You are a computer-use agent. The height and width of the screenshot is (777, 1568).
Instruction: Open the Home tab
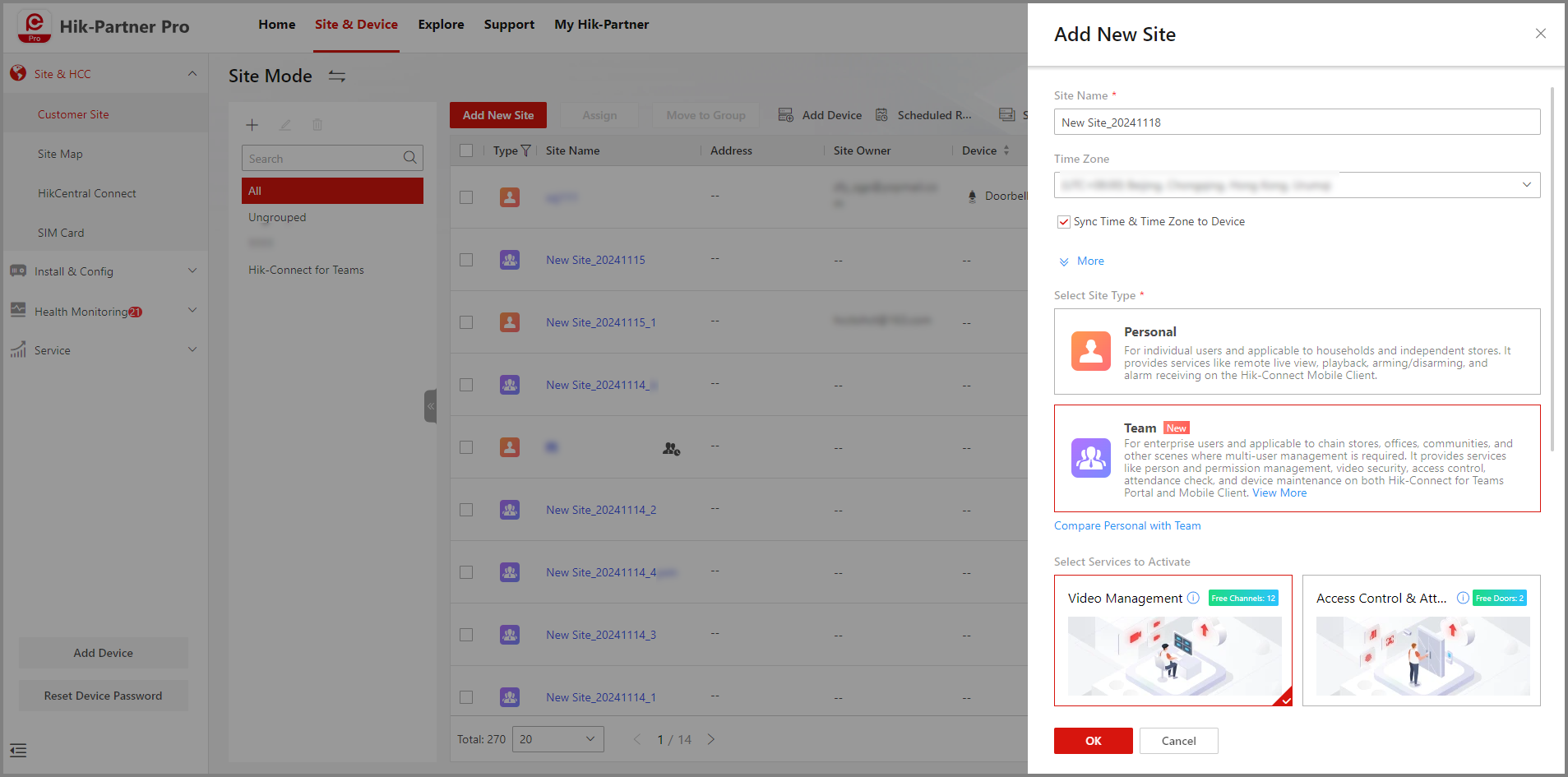point(277,25)
